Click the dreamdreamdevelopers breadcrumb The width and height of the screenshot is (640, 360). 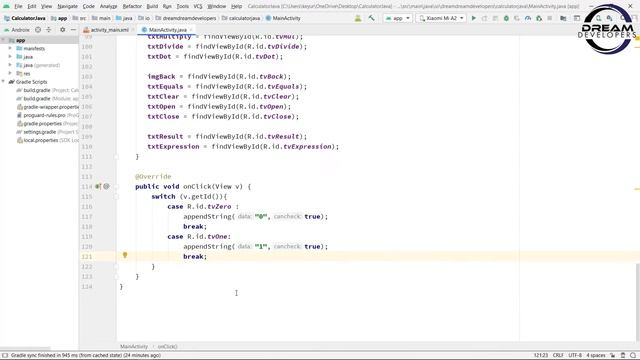click(x=186, y=18)
